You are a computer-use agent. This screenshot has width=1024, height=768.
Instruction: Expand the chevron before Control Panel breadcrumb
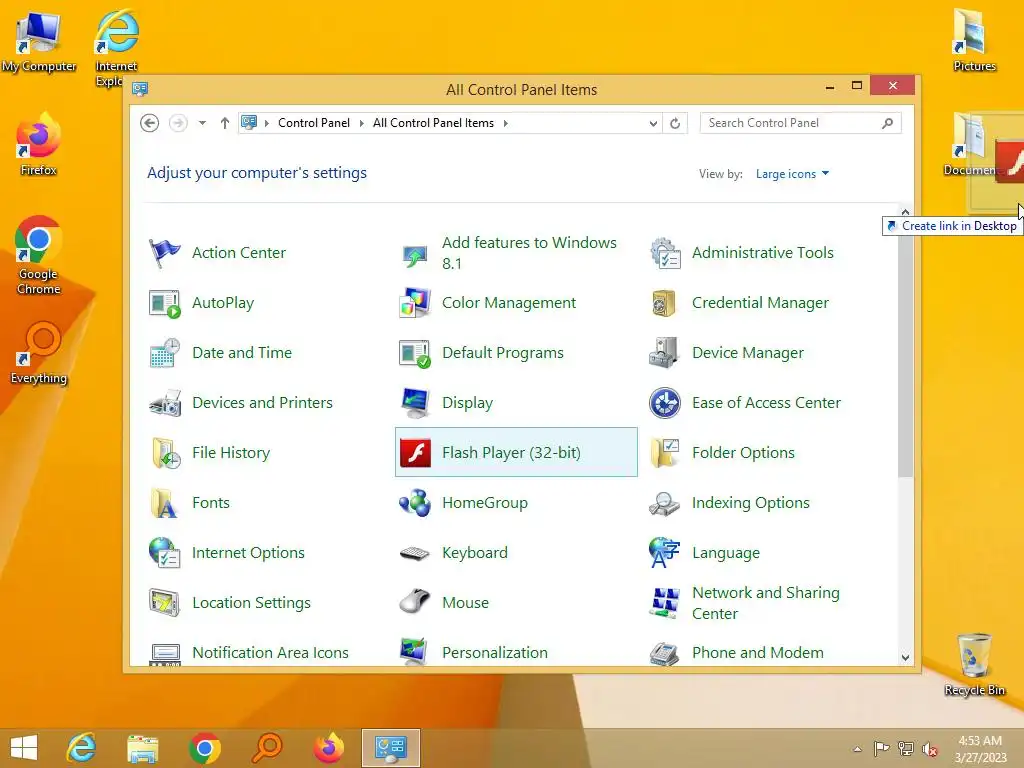click(266, 123)
